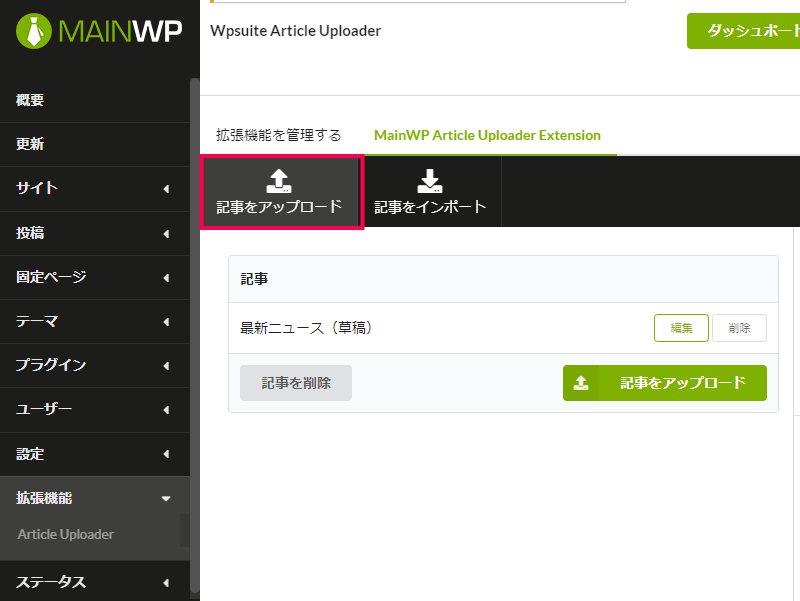
Task: Open ユーザー in the sidebar
Action: pos(95,410)
